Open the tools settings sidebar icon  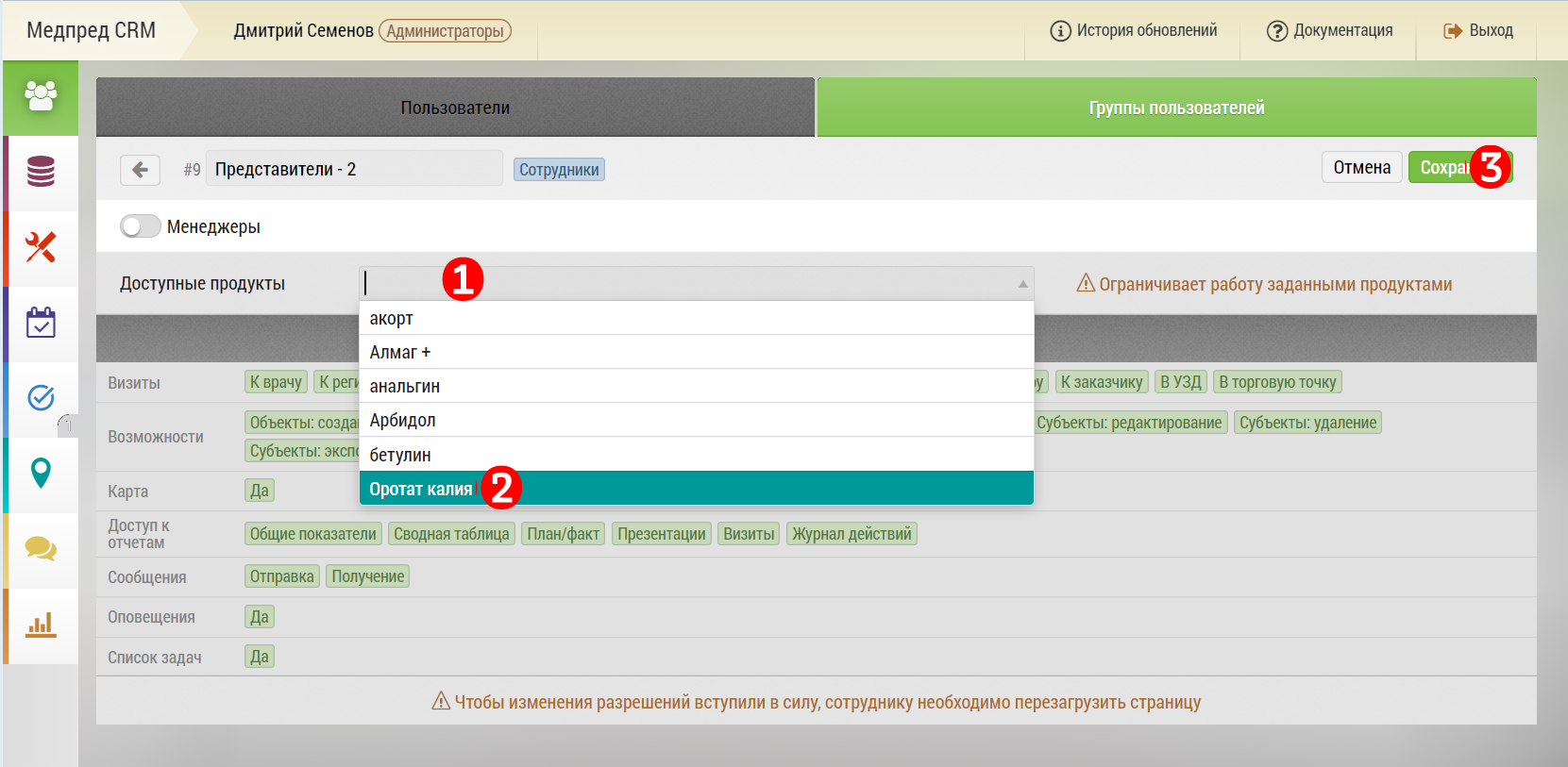pos(41,248)
